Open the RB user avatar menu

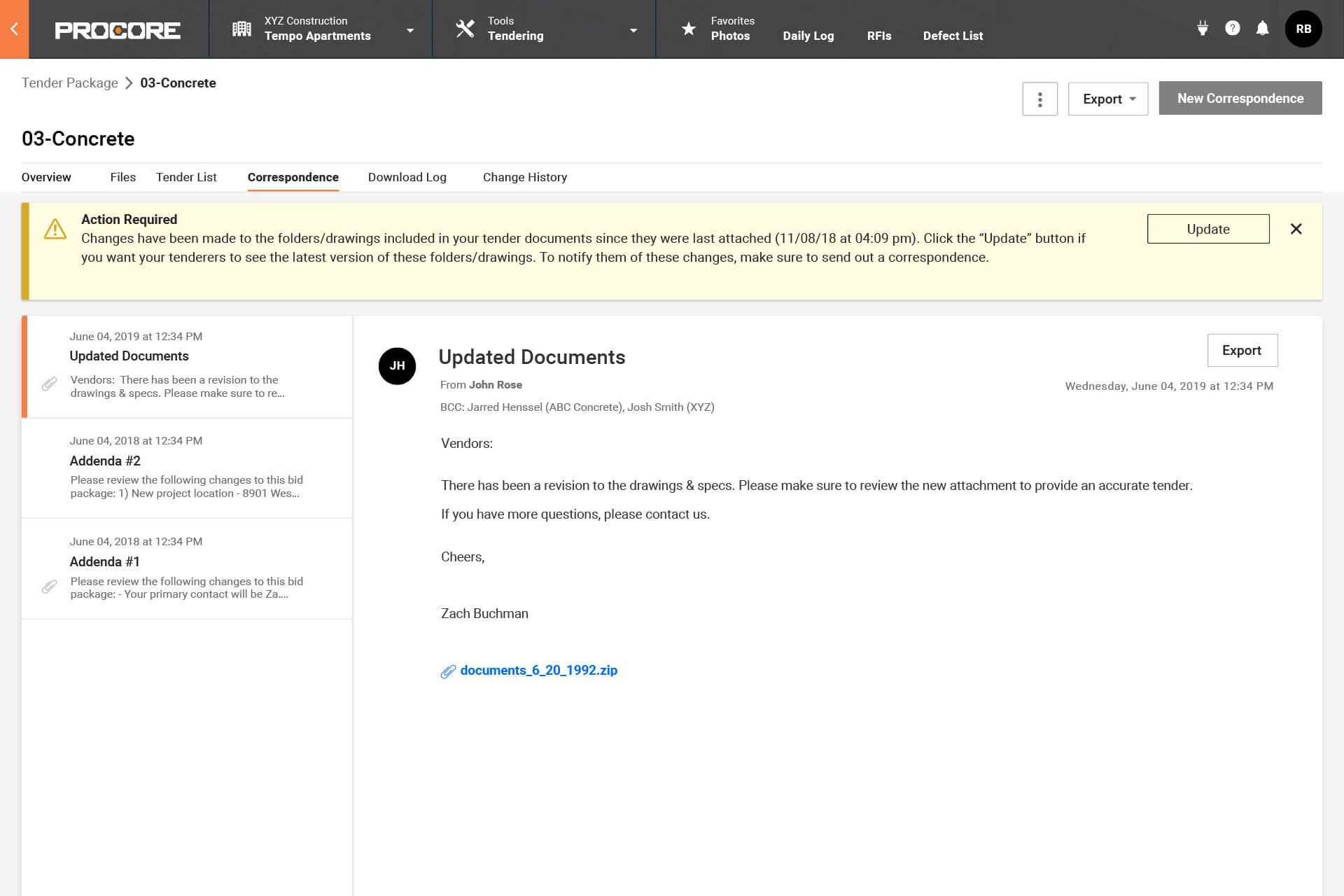1303,29
